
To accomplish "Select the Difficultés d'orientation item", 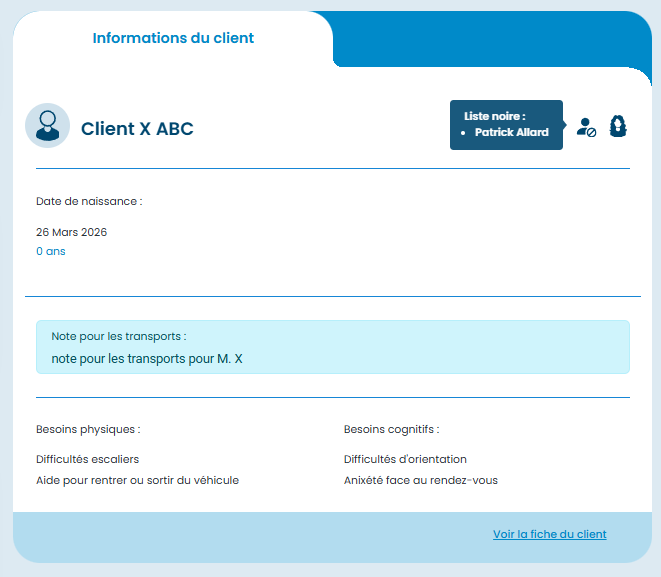I will [405, 459].
